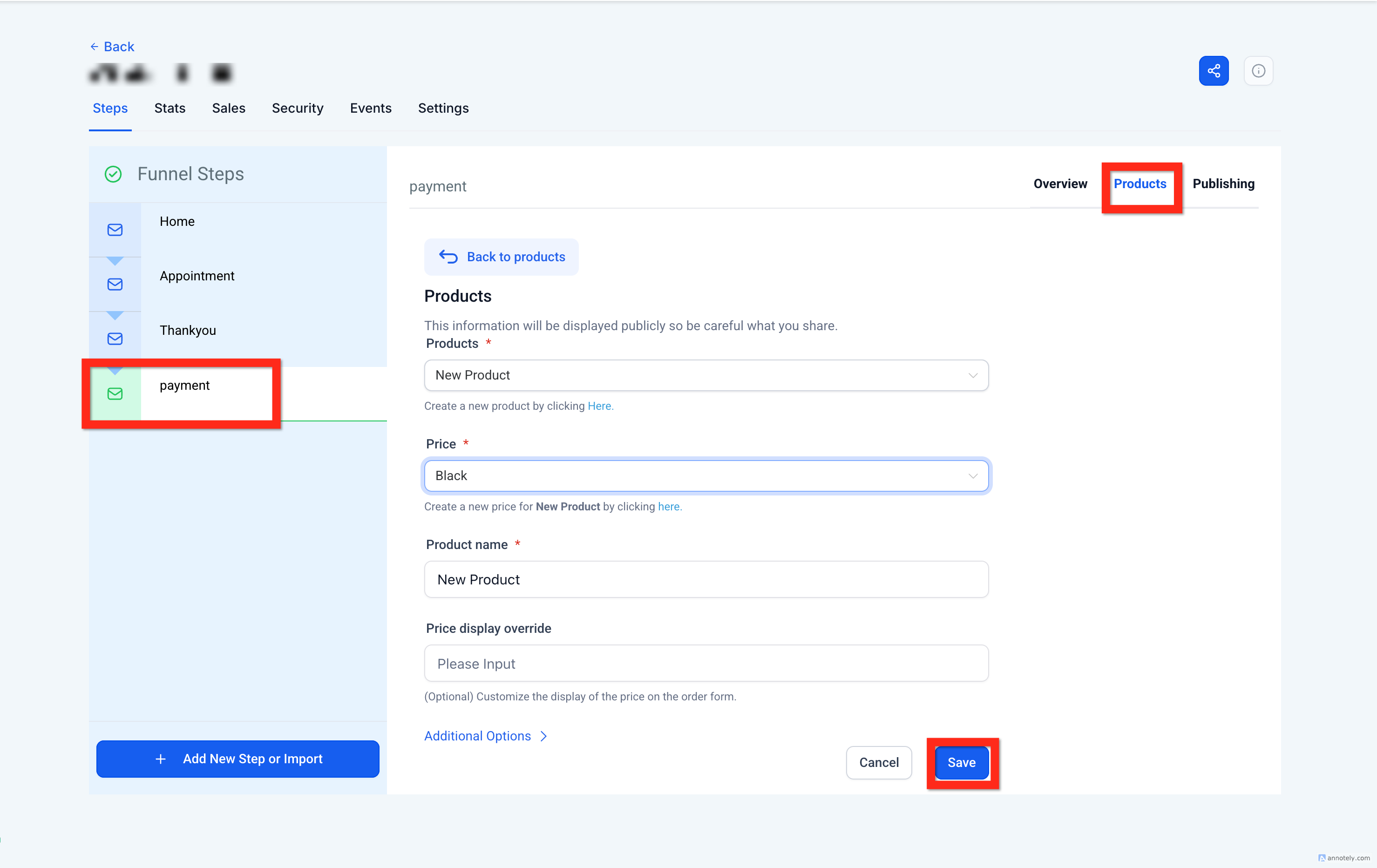1377x868 pixels.
Task: Click the Back to products arrow icon
Action: pyautogui.click(x=448, y=257)
